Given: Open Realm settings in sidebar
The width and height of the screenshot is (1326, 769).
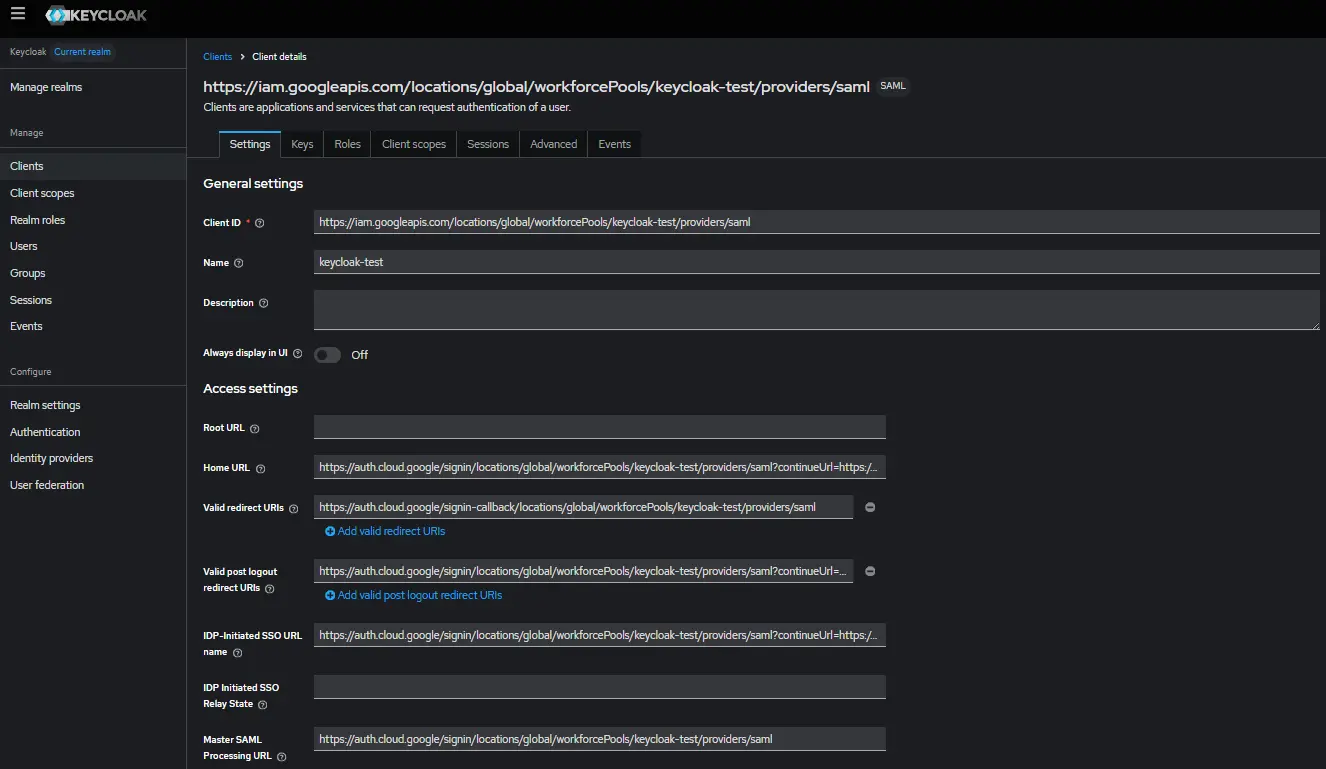Looking at the screenshot, I should tap(45, 405).
